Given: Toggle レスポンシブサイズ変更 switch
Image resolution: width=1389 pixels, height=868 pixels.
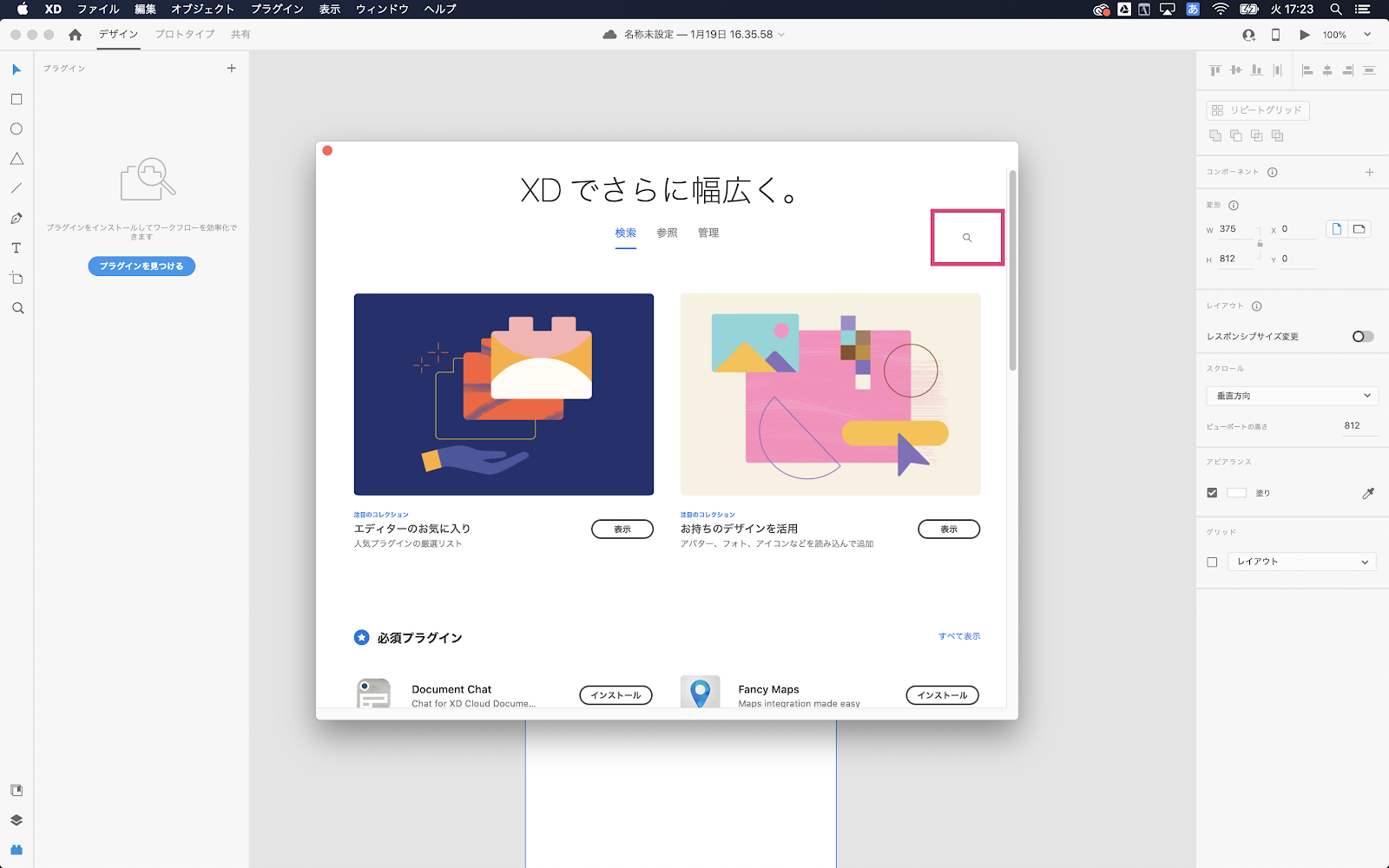Looking at the screenshot, I should [1363, 337].
